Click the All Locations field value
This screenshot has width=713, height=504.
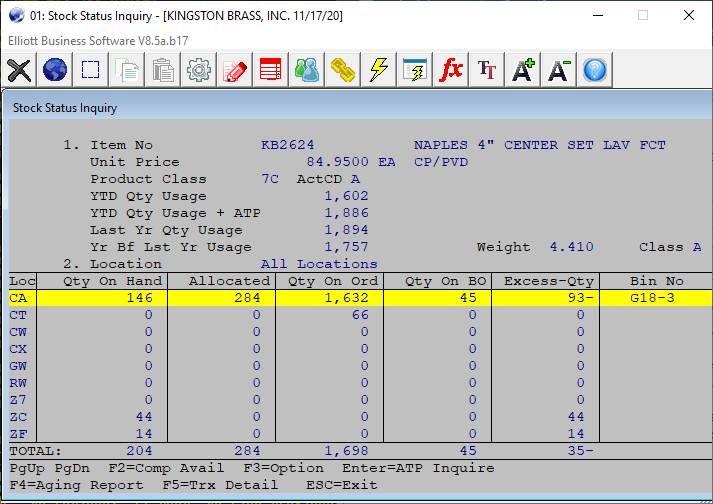point(319,264)
